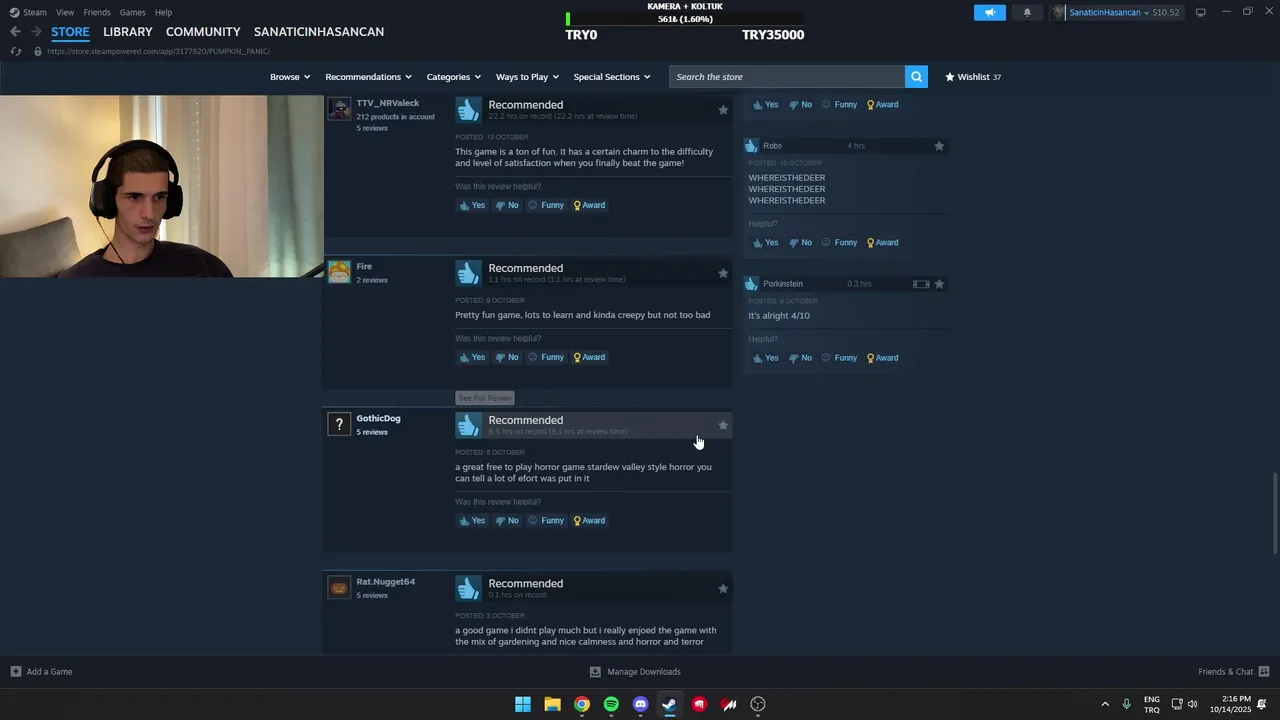Open Google Chrome from the taskbar
The height and width of the screenshot is (720, 1280).
[582, 704]
